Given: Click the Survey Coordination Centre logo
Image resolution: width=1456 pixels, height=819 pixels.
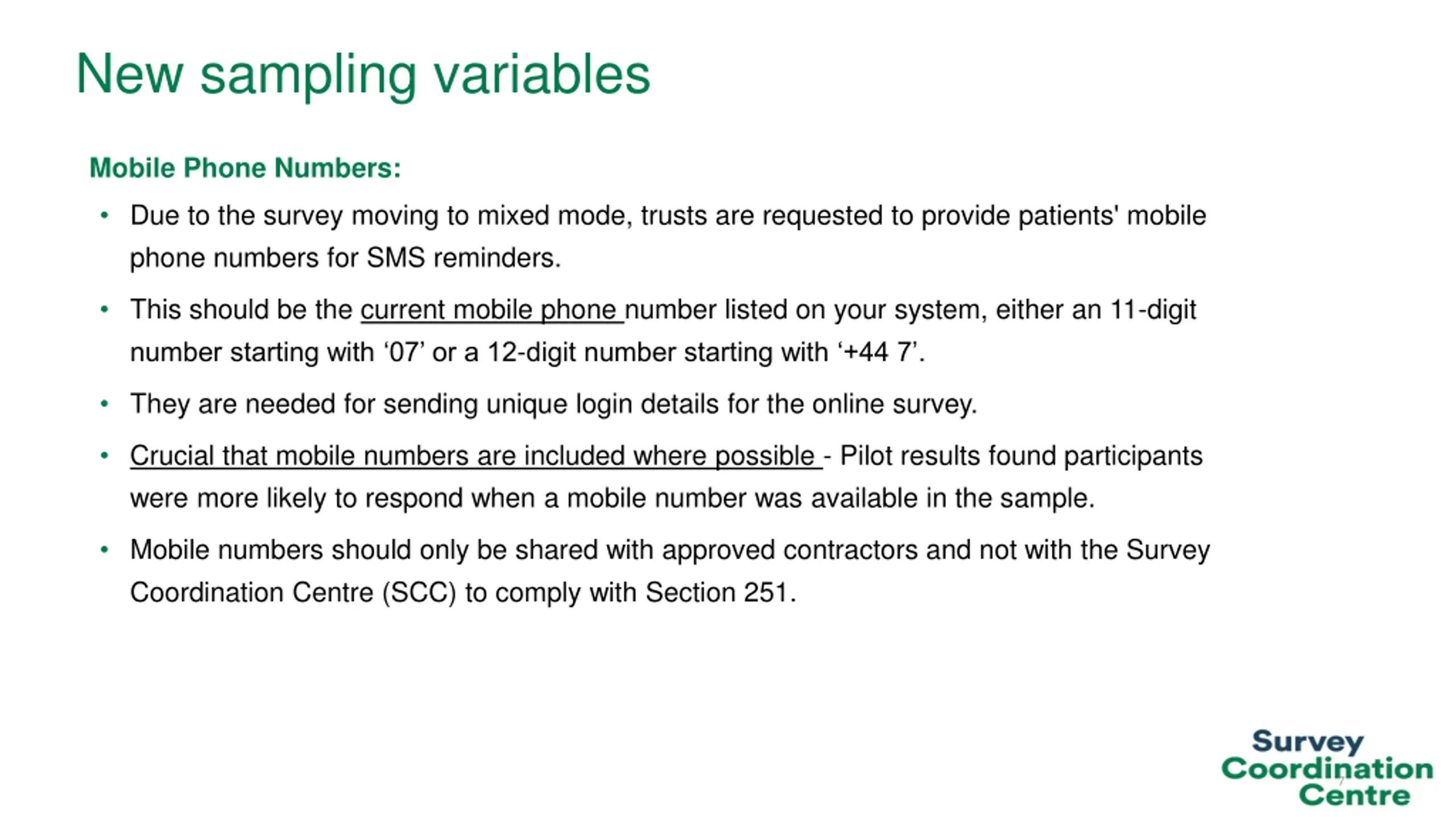Looking at the screenshot, I should tap(1326, 768).
